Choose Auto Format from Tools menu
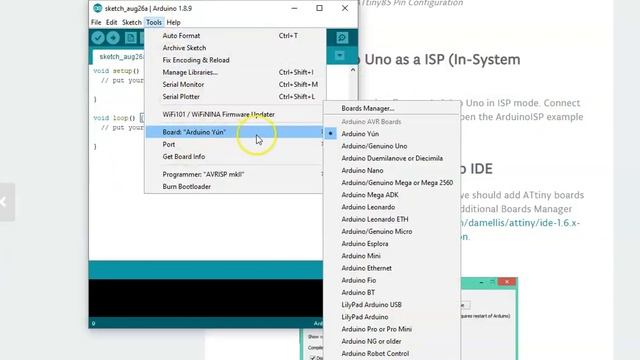The image size is (640, 360). click(x=236, y=36)
